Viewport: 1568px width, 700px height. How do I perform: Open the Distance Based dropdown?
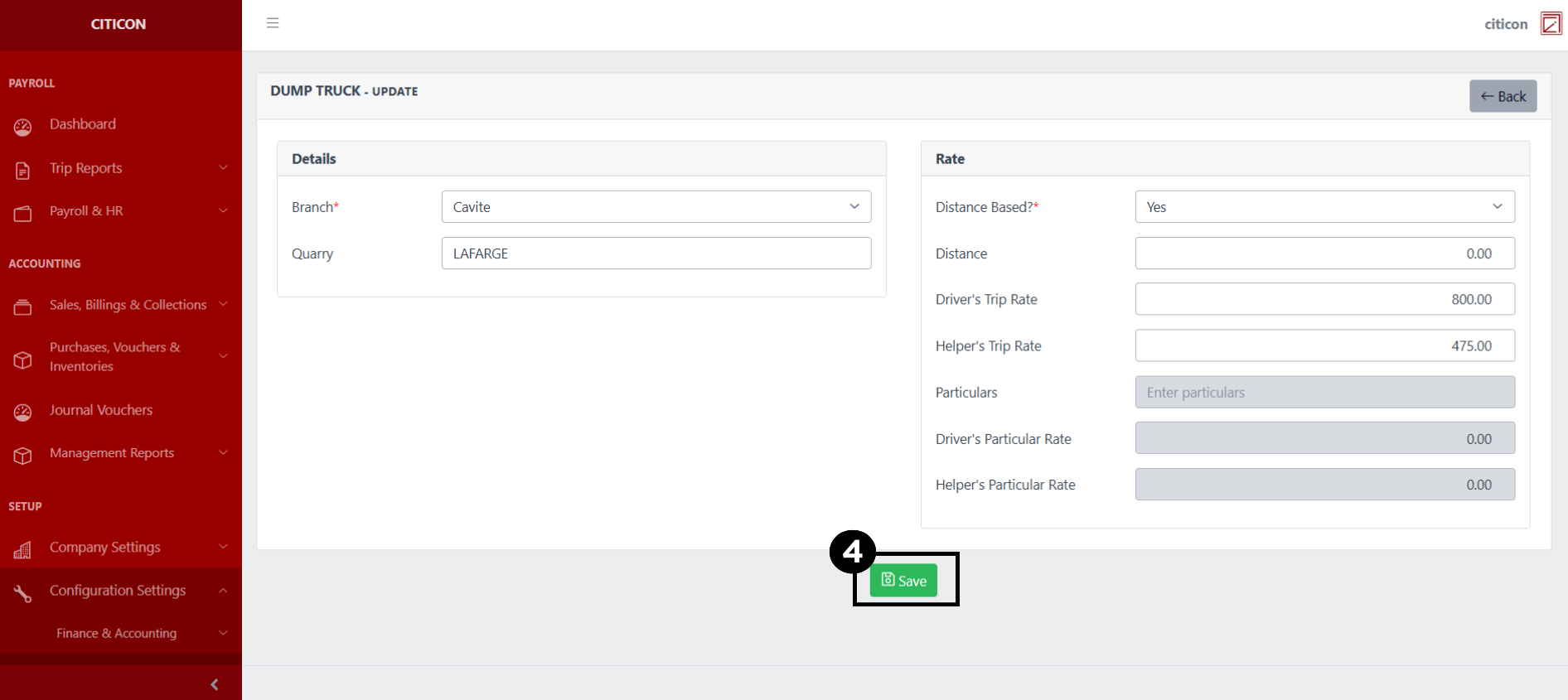point(1324,207)
